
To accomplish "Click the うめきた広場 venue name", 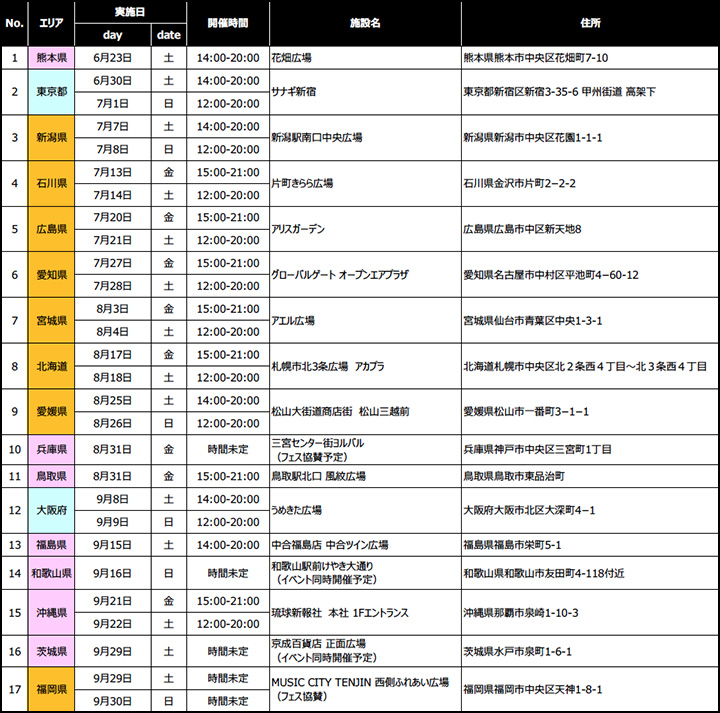I will 297,510.
